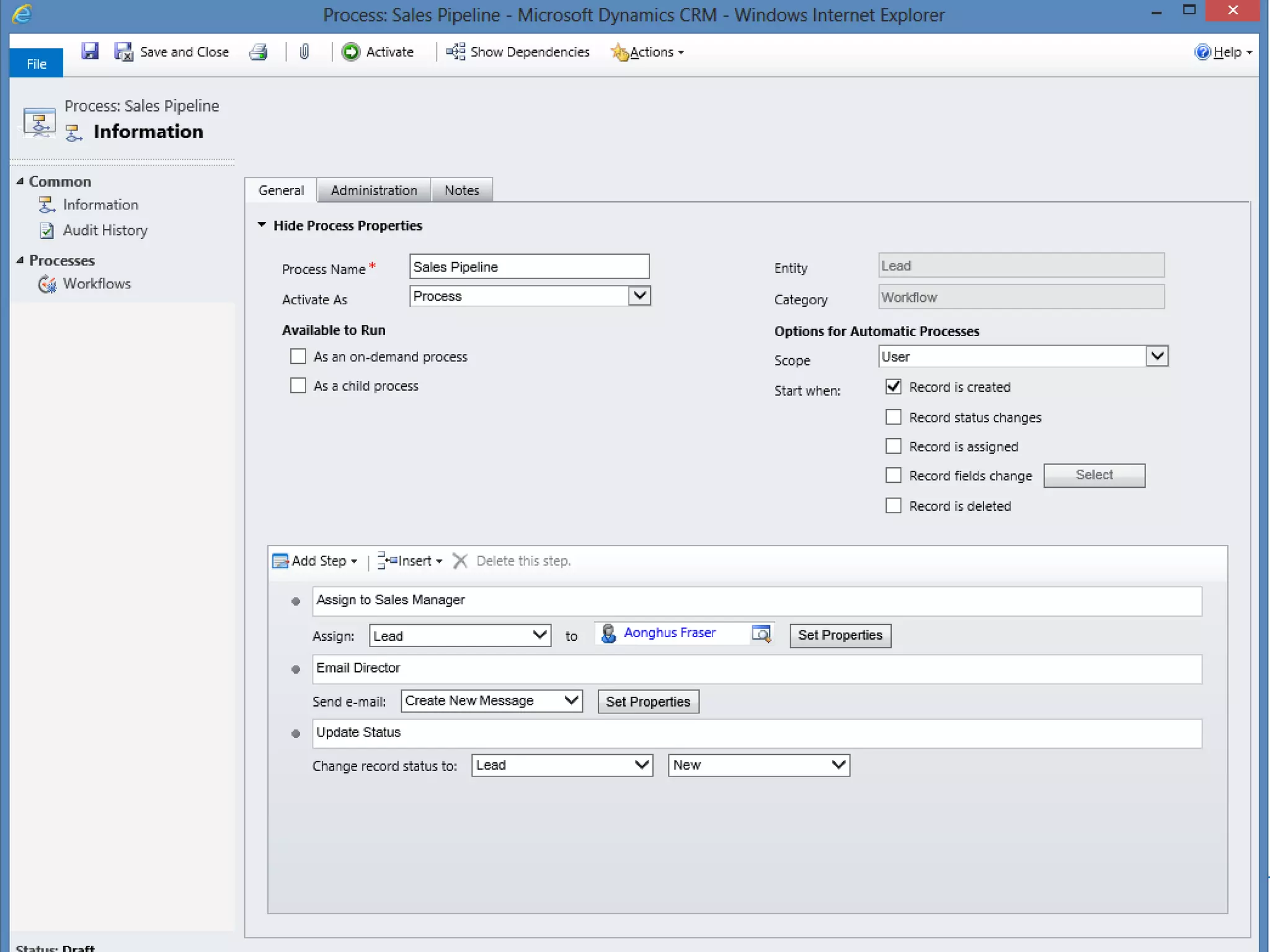
Task: Click the Aonghus Fraser link
Action: [x=669, y=633]
